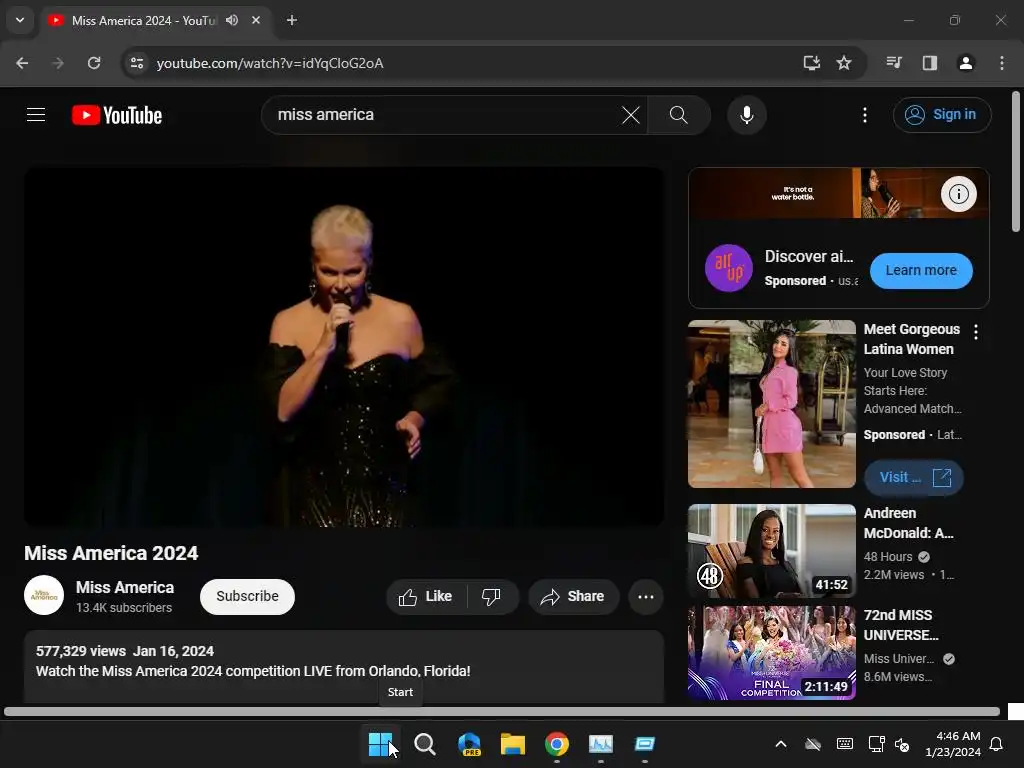Open the tab search dropdown arrow
The width and height of the screenshot is (1024, 768).
(x=20, y=20)
